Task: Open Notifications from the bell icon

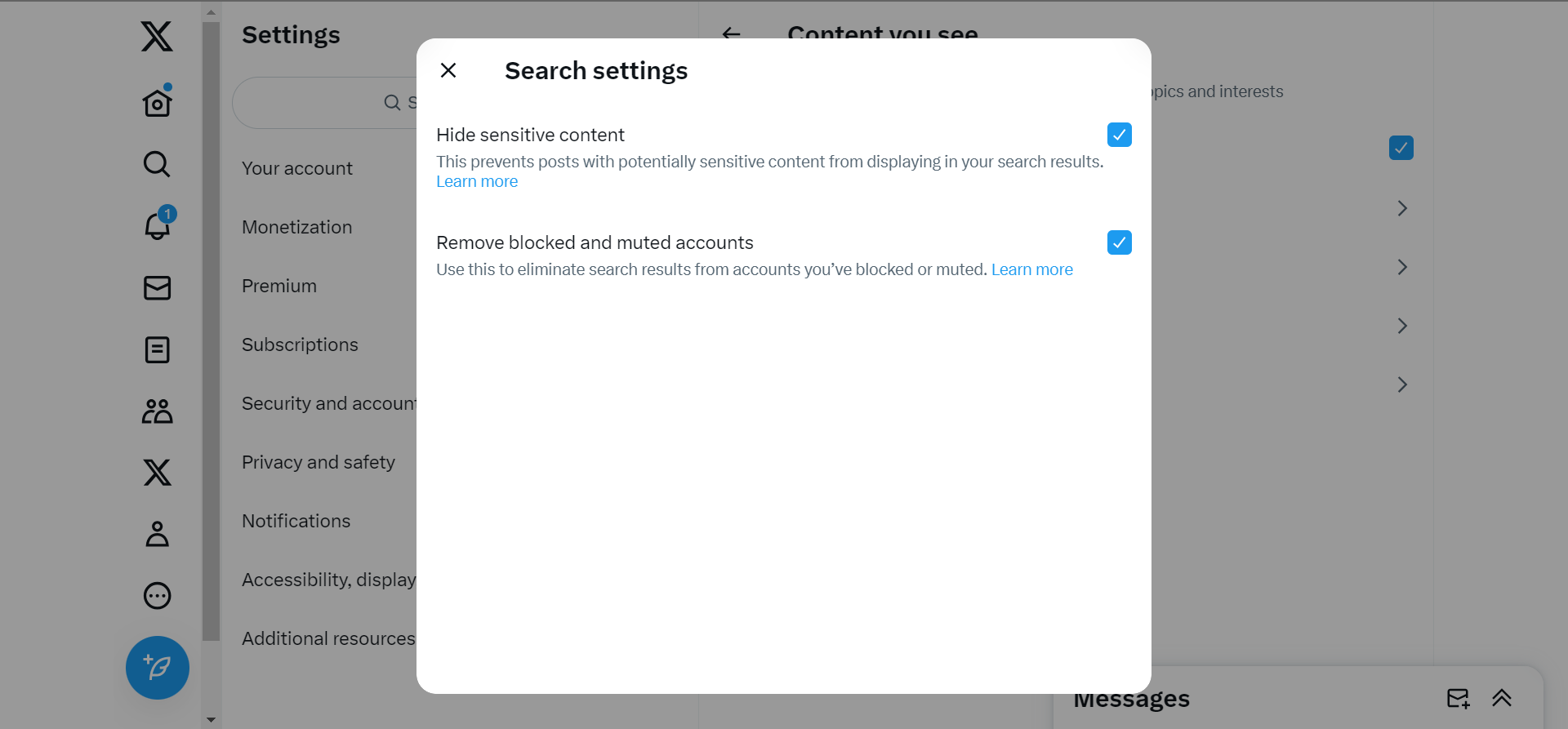Action: click(157, 226)
